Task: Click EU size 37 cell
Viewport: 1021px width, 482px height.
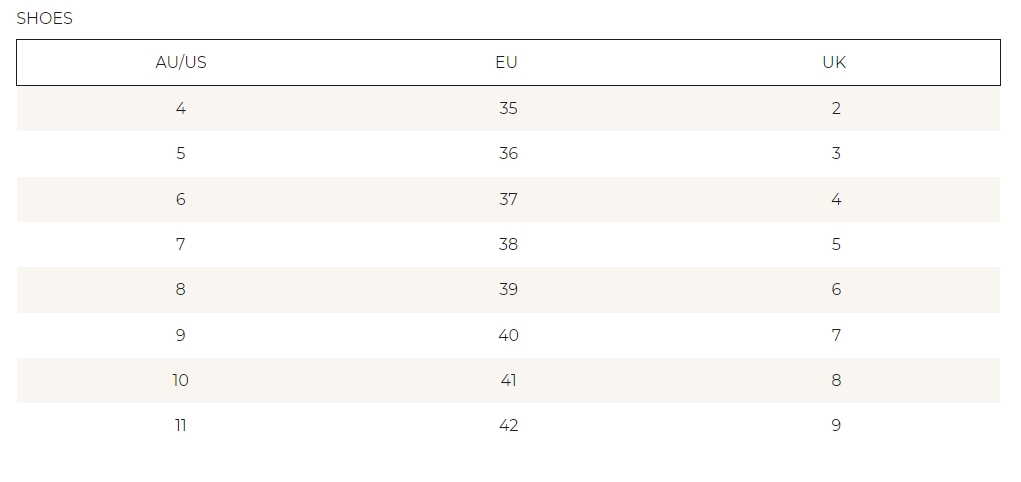Action: (508, 199)
